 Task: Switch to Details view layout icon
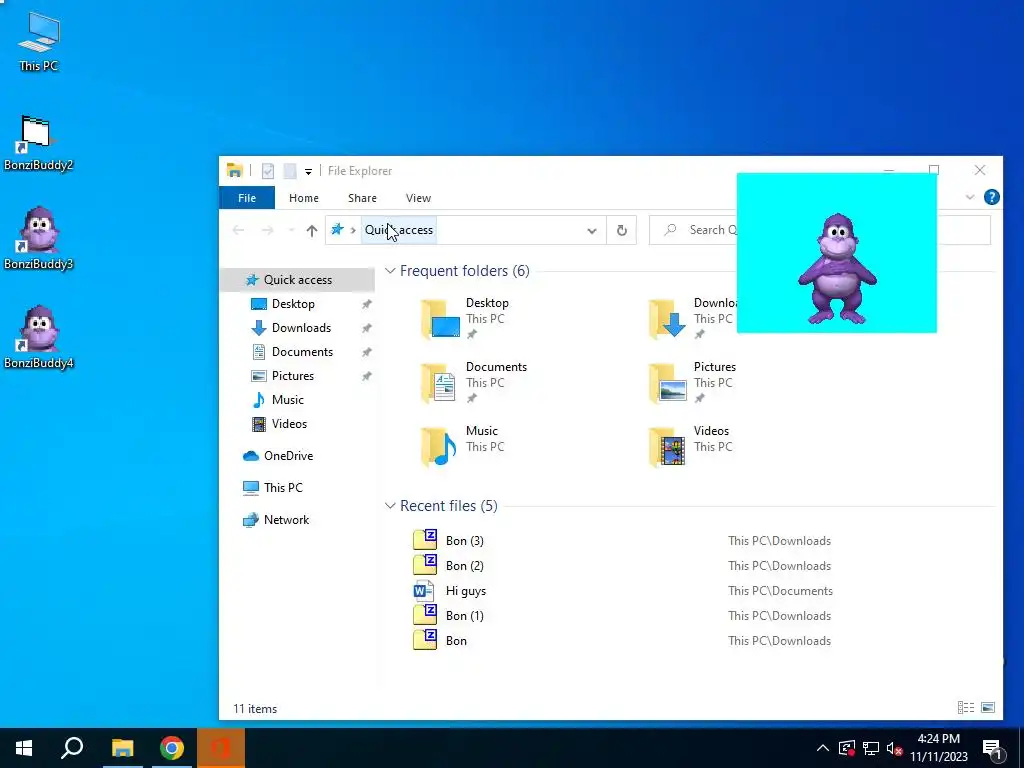point(966,707)
